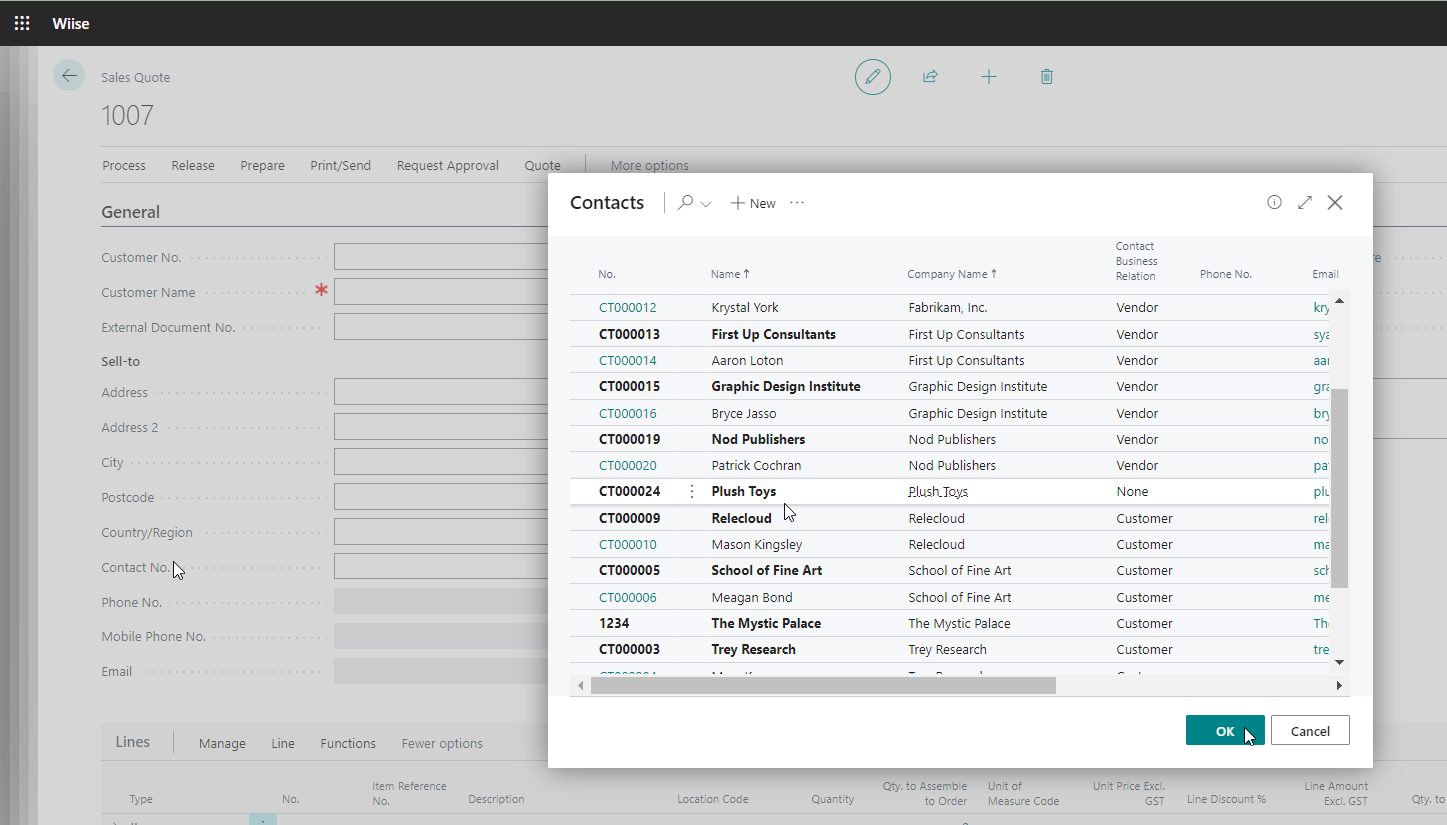The width and height of the screenshot is (1447, 825).
Task: Open the Request Approval menu
Action: 447,166
